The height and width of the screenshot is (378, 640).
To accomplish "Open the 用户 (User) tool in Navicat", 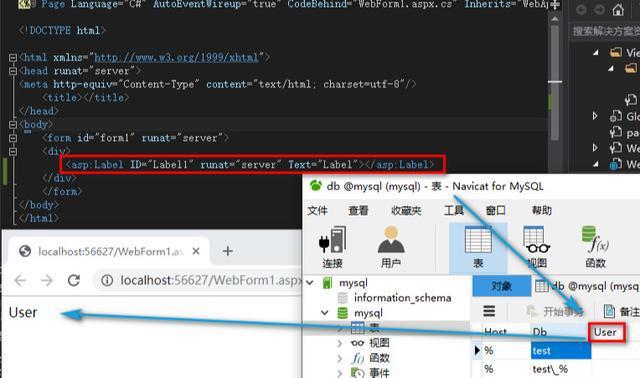I will [391, 247].
